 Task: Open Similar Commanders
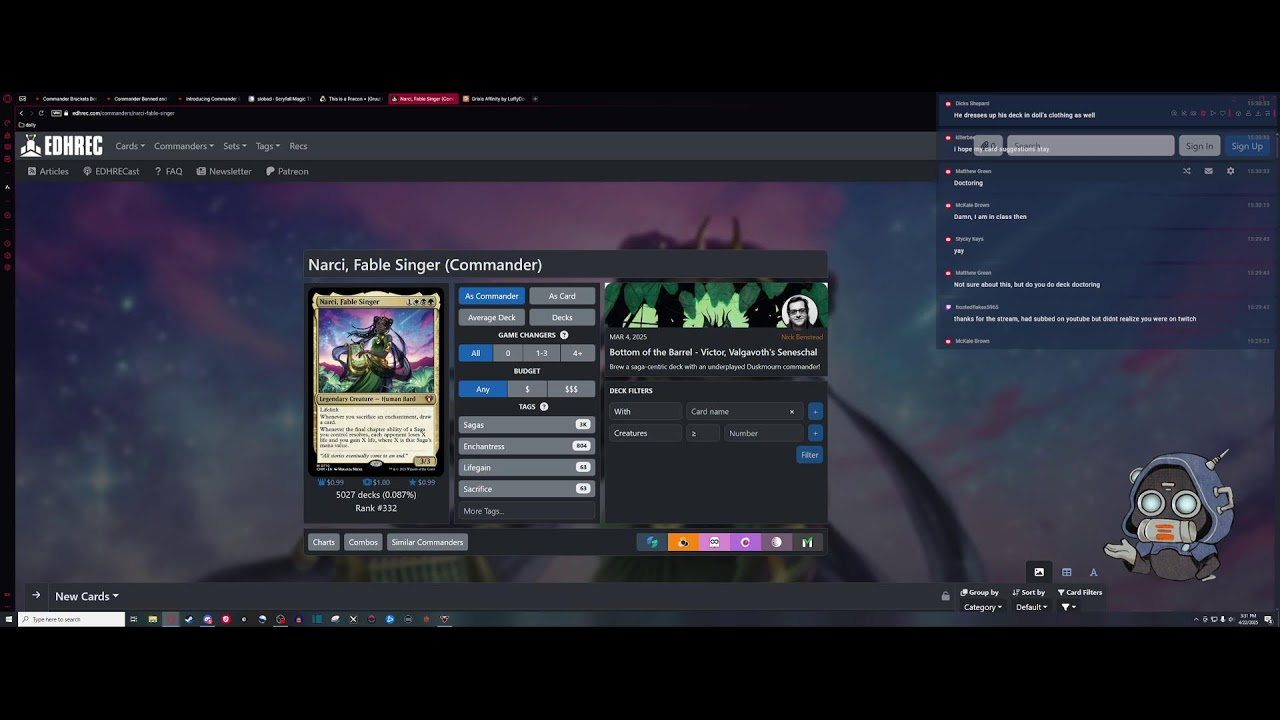coord(427,542)
